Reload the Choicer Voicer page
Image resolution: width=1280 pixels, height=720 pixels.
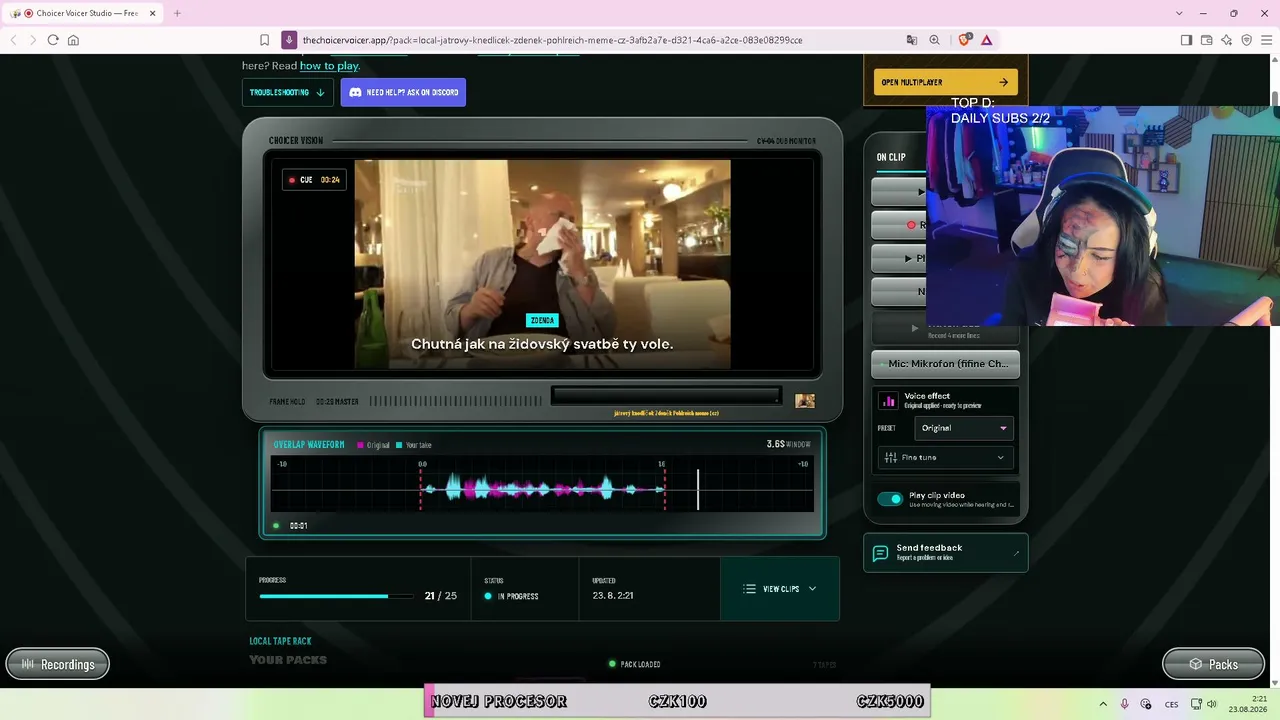pyautogui.click(x=53, y=40)
